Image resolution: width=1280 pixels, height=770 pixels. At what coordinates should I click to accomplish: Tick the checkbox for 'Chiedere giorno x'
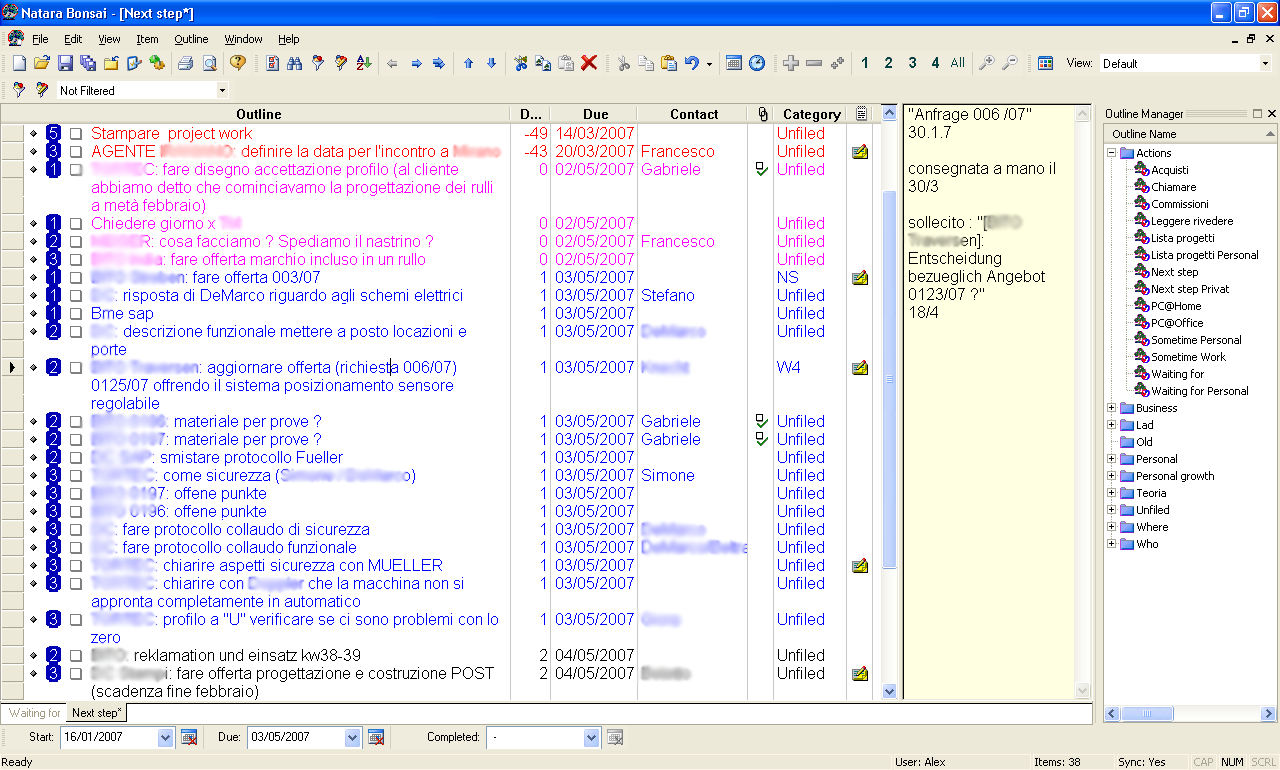coord(75,224)
